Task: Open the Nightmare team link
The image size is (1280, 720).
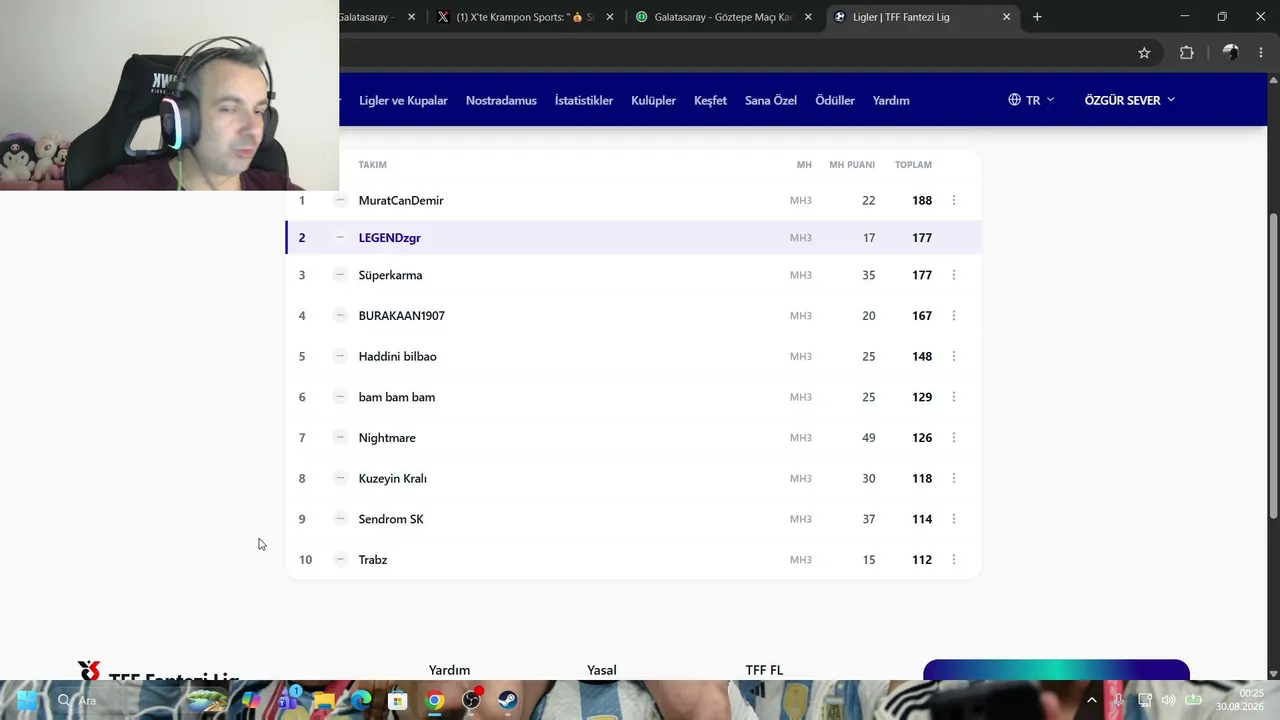Action: point(387,438)
